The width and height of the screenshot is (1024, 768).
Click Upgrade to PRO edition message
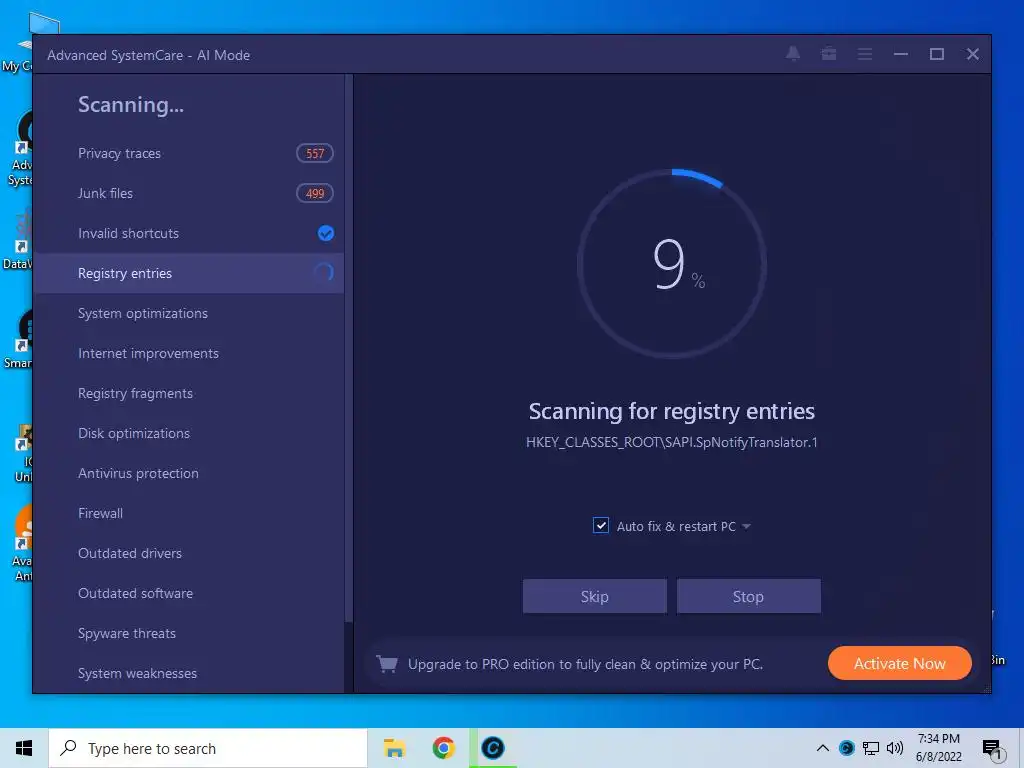[585, 664]
